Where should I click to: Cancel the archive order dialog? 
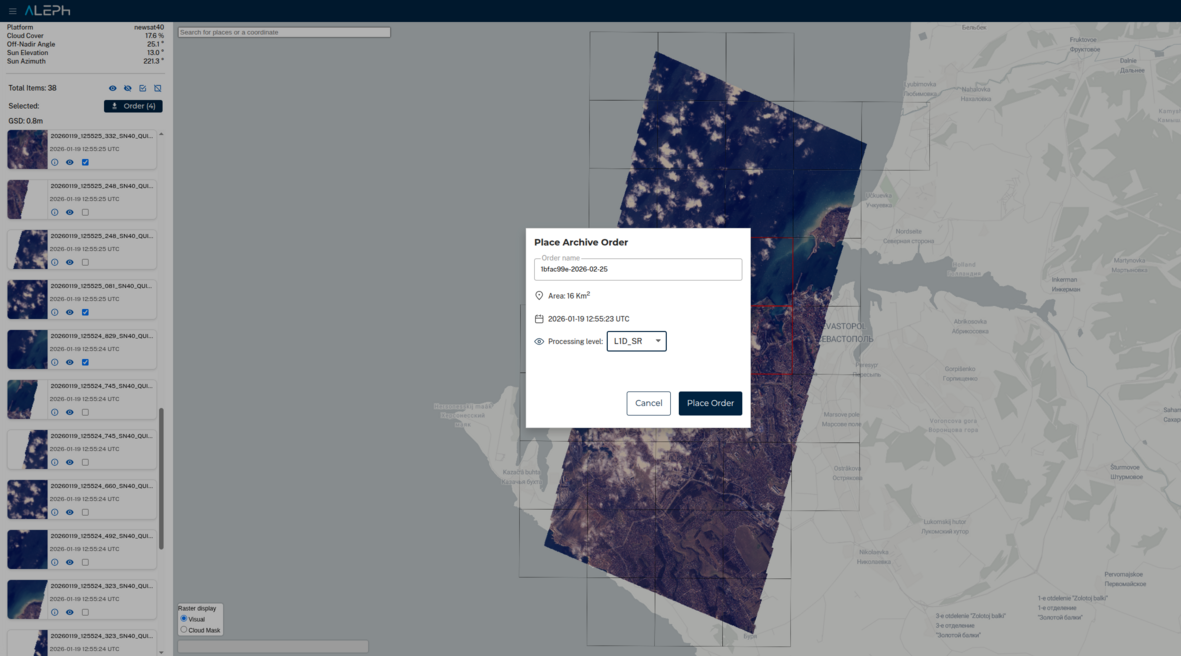(648, 403)
